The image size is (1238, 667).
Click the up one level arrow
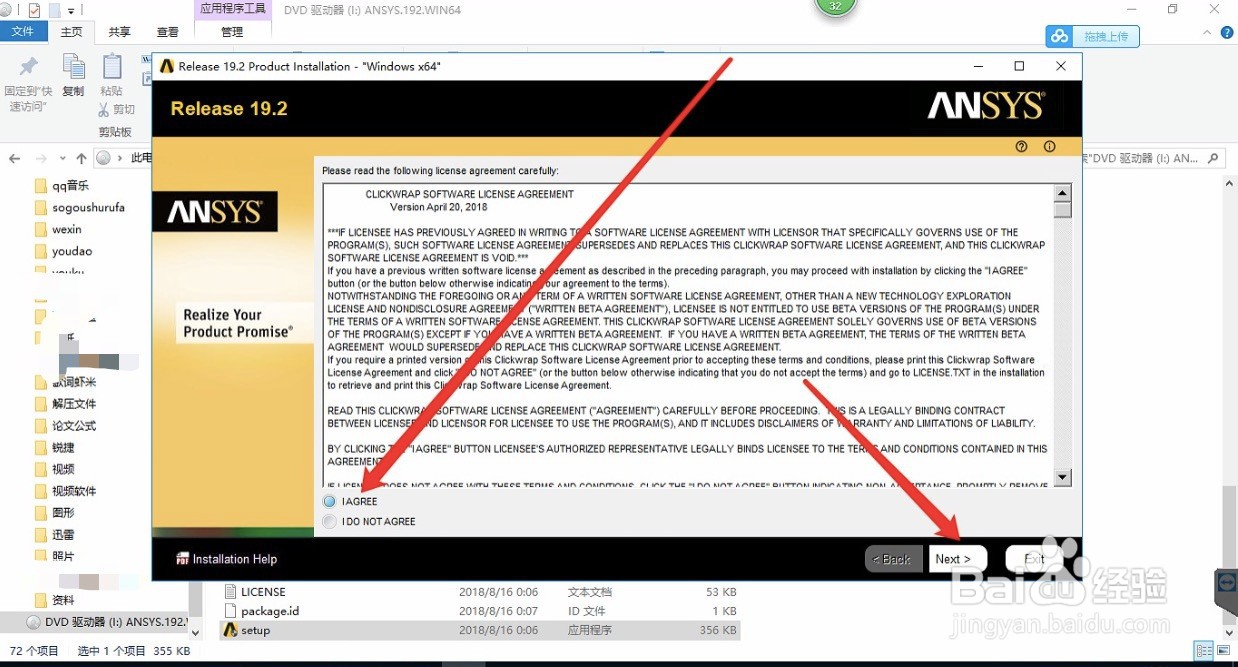click(x=81, y=158)
